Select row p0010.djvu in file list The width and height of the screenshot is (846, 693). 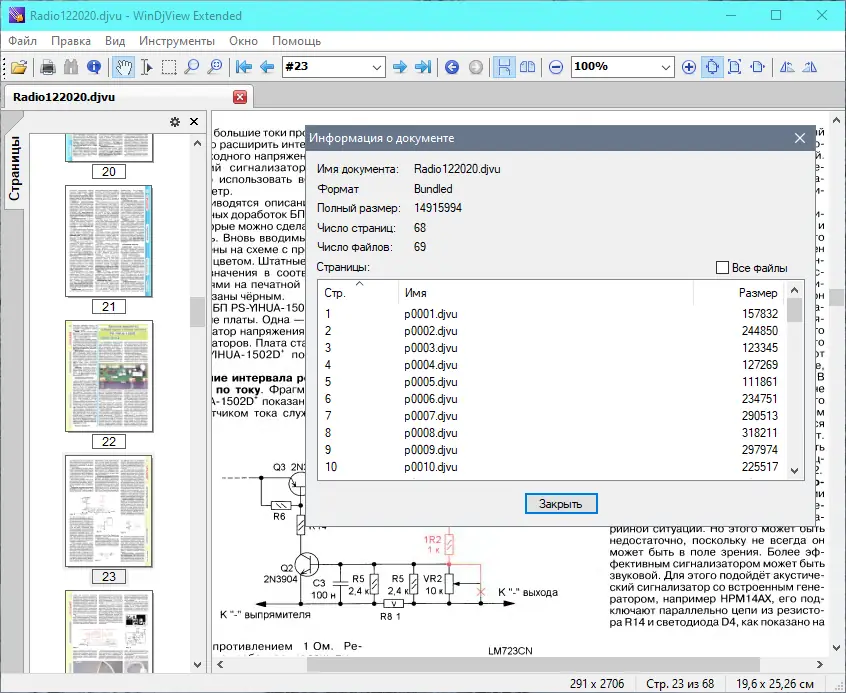[552, 467]
